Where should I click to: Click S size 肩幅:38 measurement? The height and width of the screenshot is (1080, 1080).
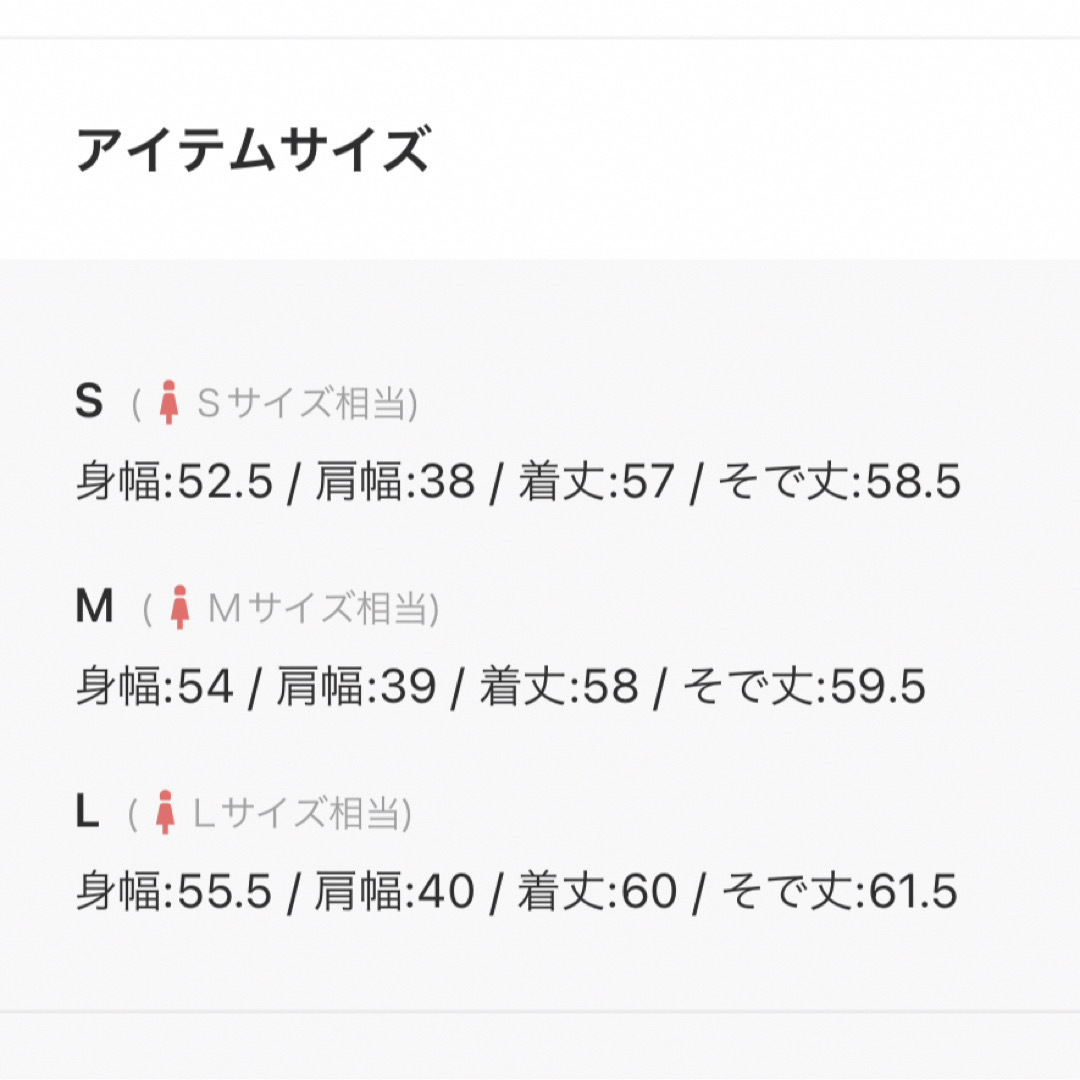tap(395, 481)
